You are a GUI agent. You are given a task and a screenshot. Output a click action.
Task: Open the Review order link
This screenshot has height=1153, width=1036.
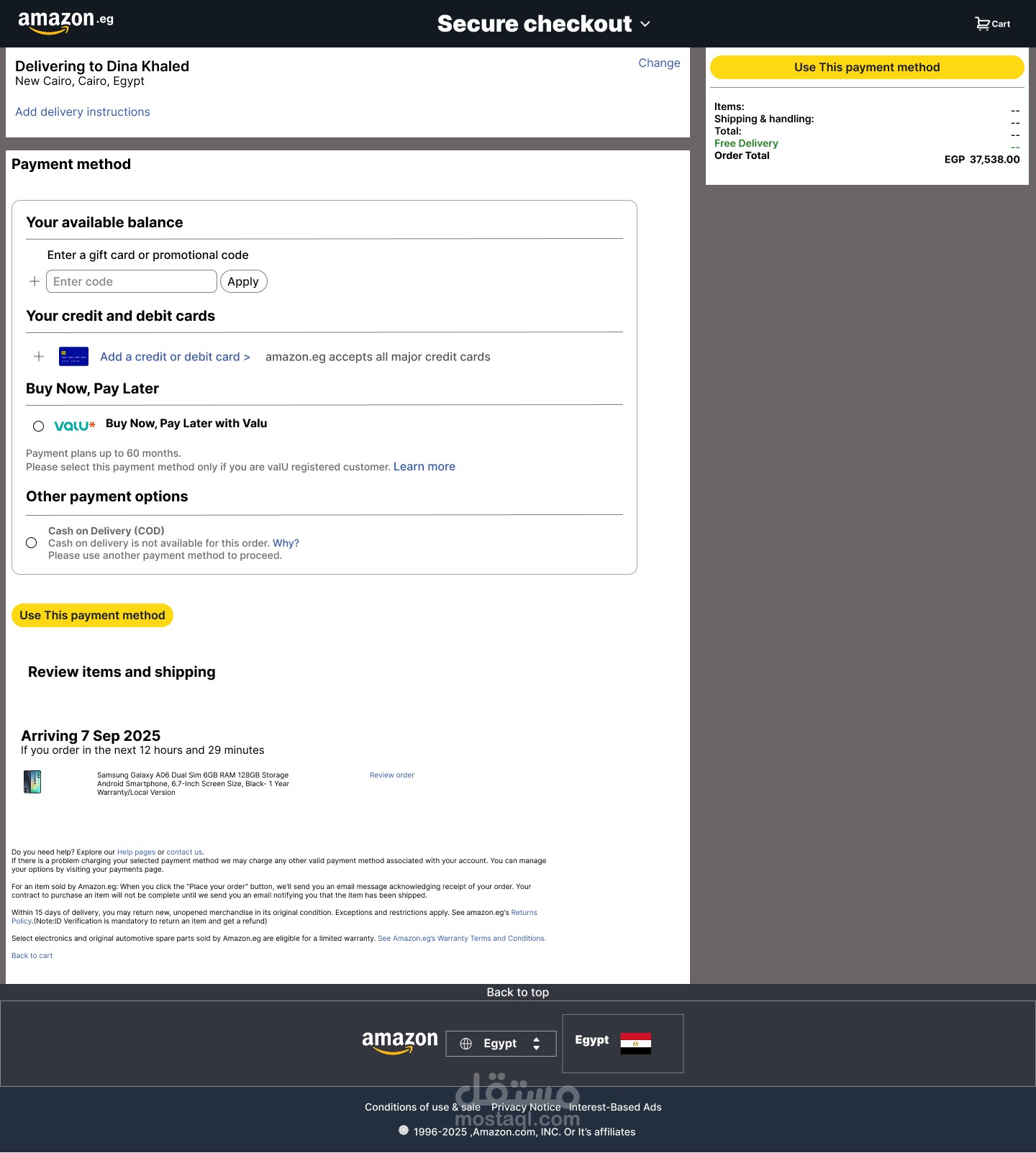pos(392,775)
